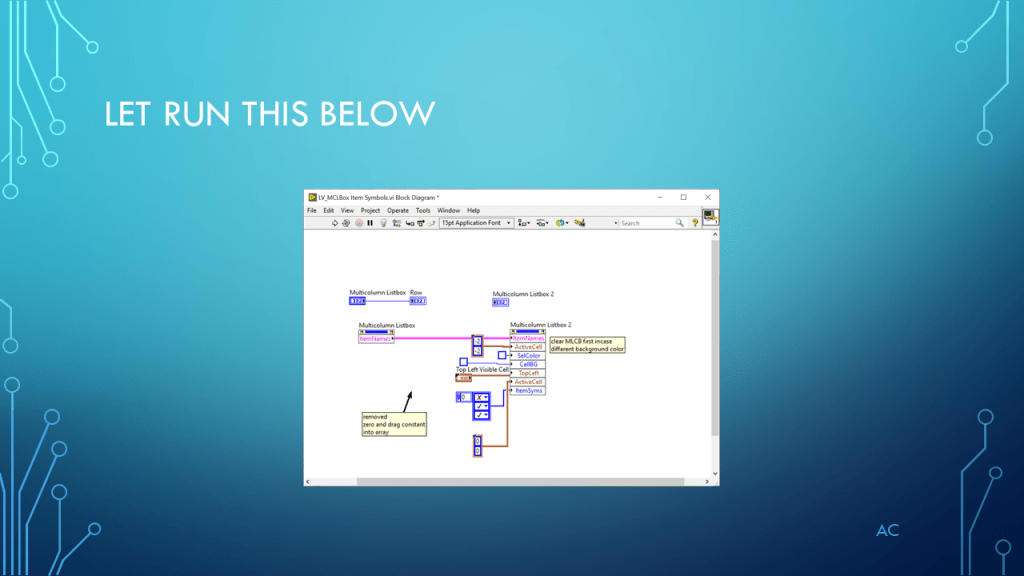
Task: Toggle Retain Wire Values icon
Action: tap(396, 223)
